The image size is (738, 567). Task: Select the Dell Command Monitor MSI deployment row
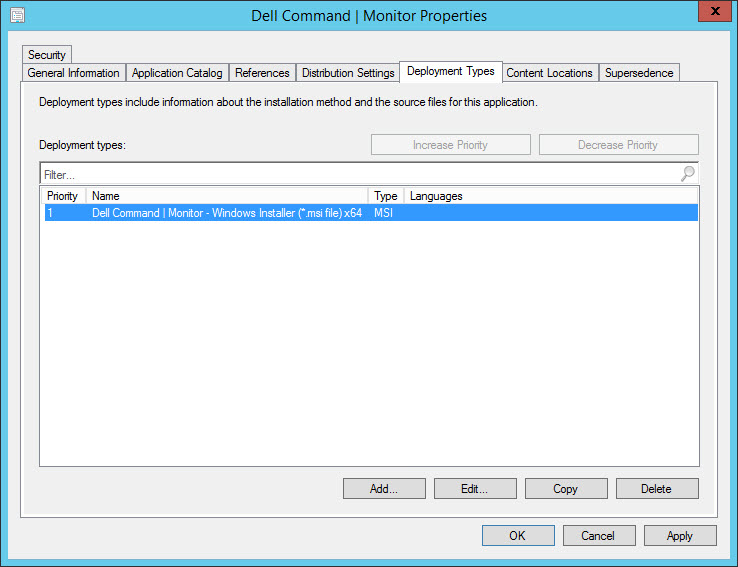coord(226,213)
